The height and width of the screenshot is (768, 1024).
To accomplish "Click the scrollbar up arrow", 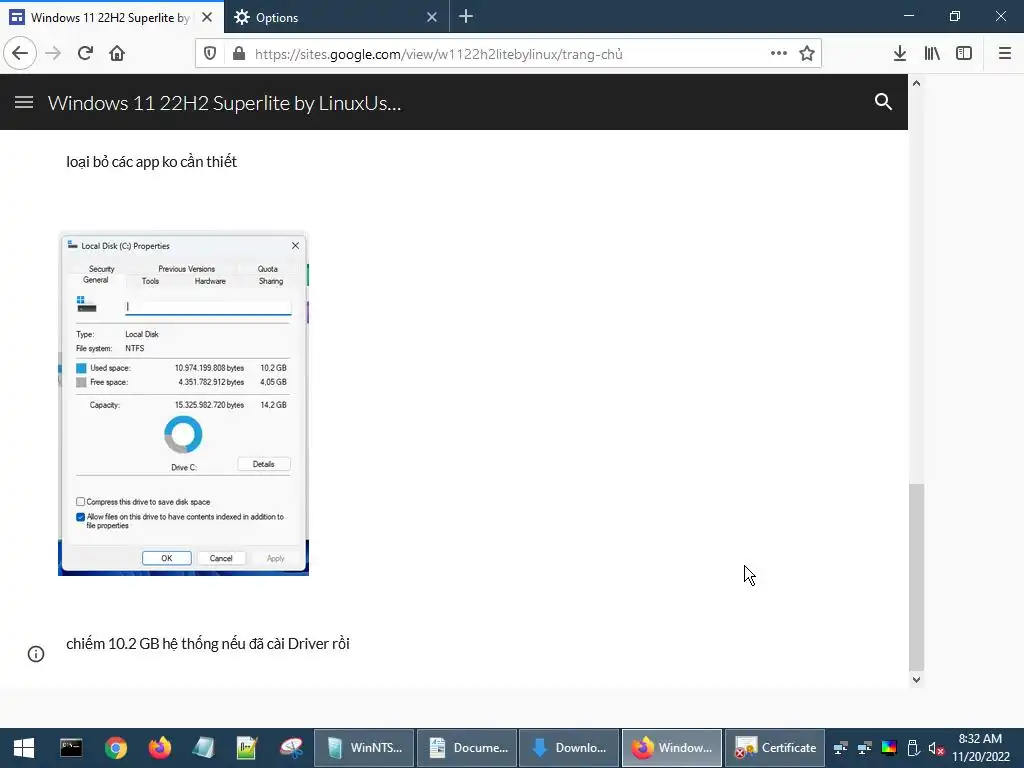I will pyautogui.click(x=916, y=84).
